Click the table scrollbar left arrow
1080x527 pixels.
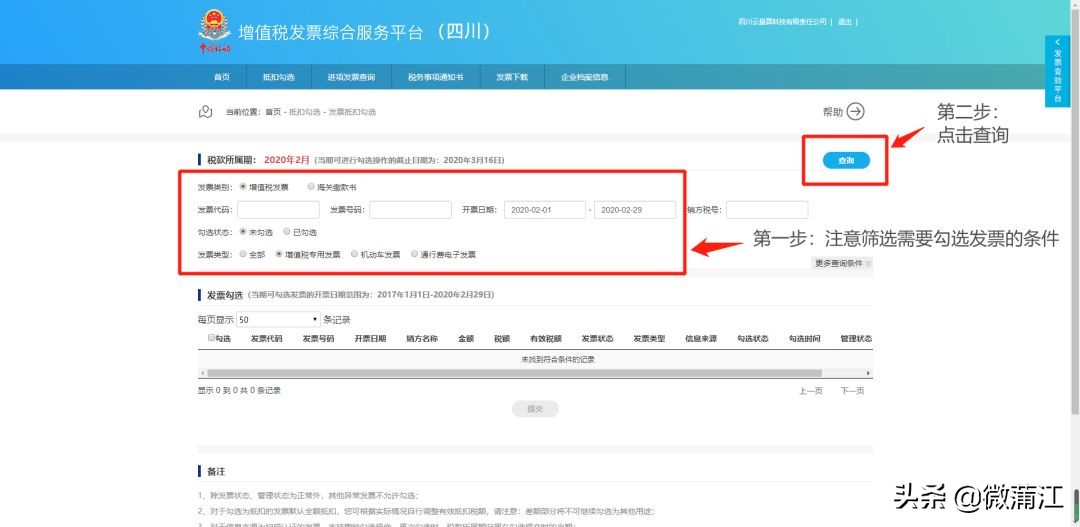[201, 373]
